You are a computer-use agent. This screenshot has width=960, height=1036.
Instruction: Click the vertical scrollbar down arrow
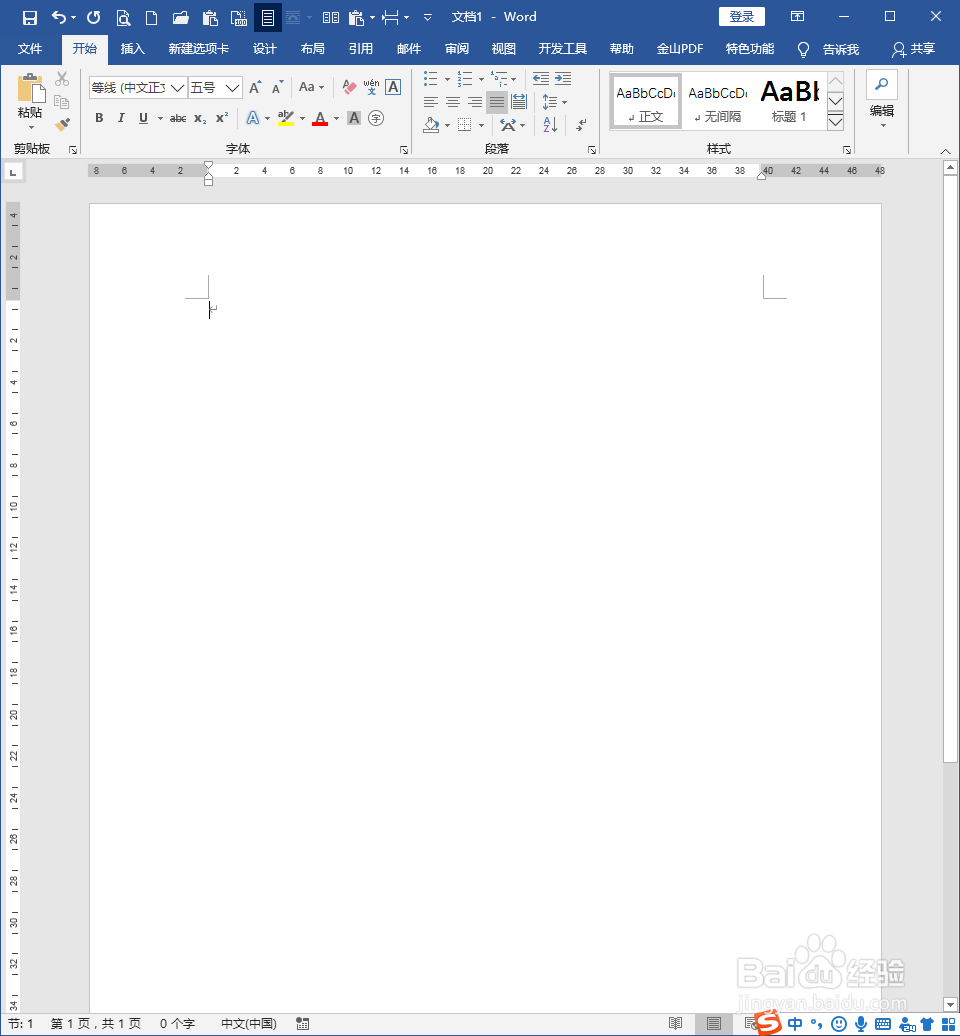pyautogui.click(x=950, y=1005)
